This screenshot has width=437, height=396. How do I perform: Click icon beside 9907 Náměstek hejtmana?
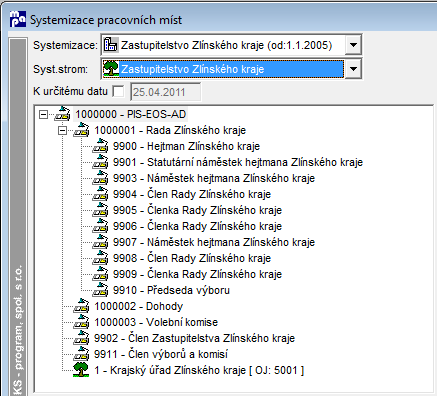click(x=100, y=242)
